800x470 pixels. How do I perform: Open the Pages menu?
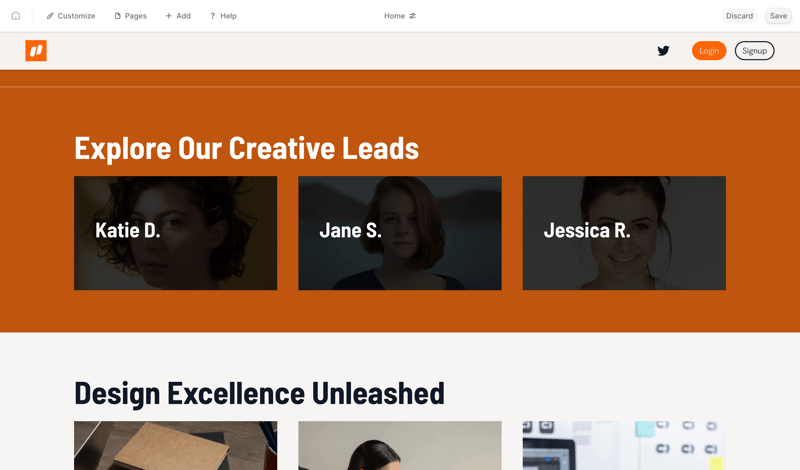(x=131, y=16)
